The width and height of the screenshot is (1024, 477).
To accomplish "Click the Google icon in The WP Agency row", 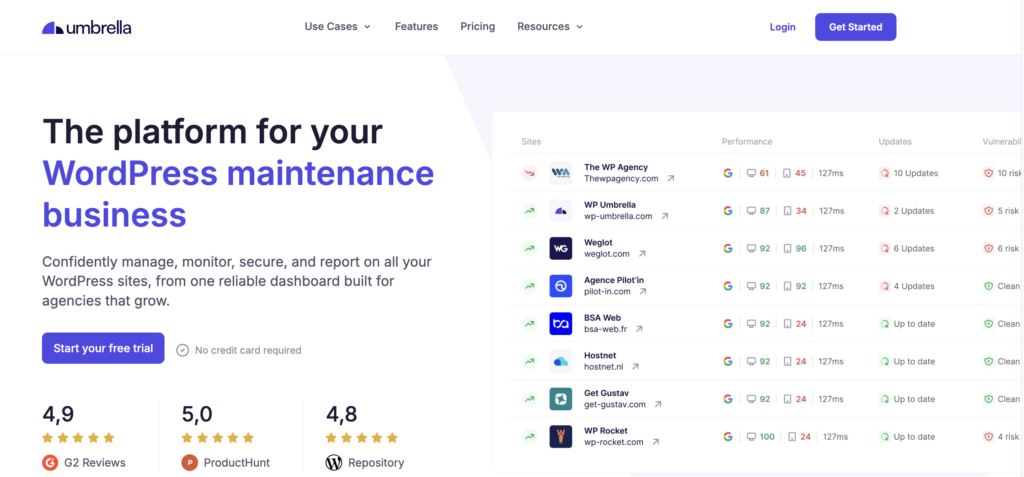I will tap(728, 173).
